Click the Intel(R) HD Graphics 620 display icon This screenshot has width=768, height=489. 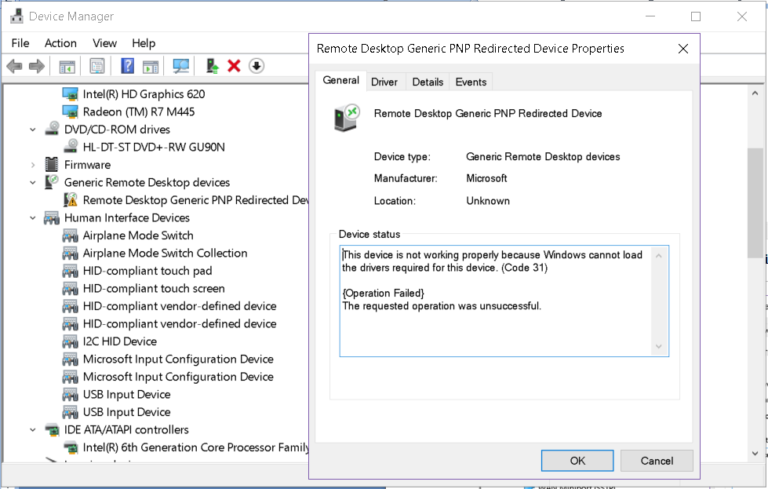point(70,94)
